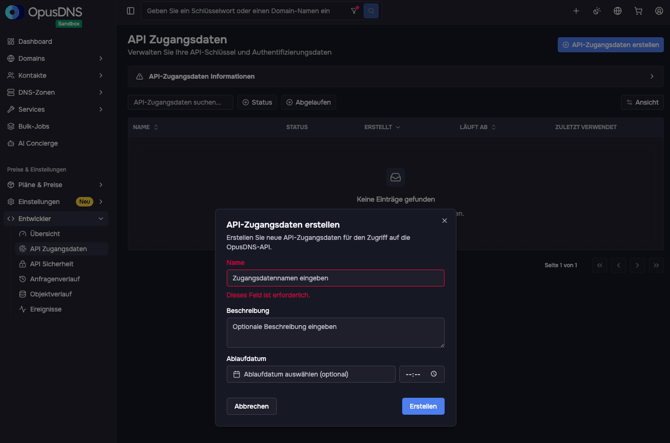
Task: Open the search filter funnel icon
Action: 354,11
